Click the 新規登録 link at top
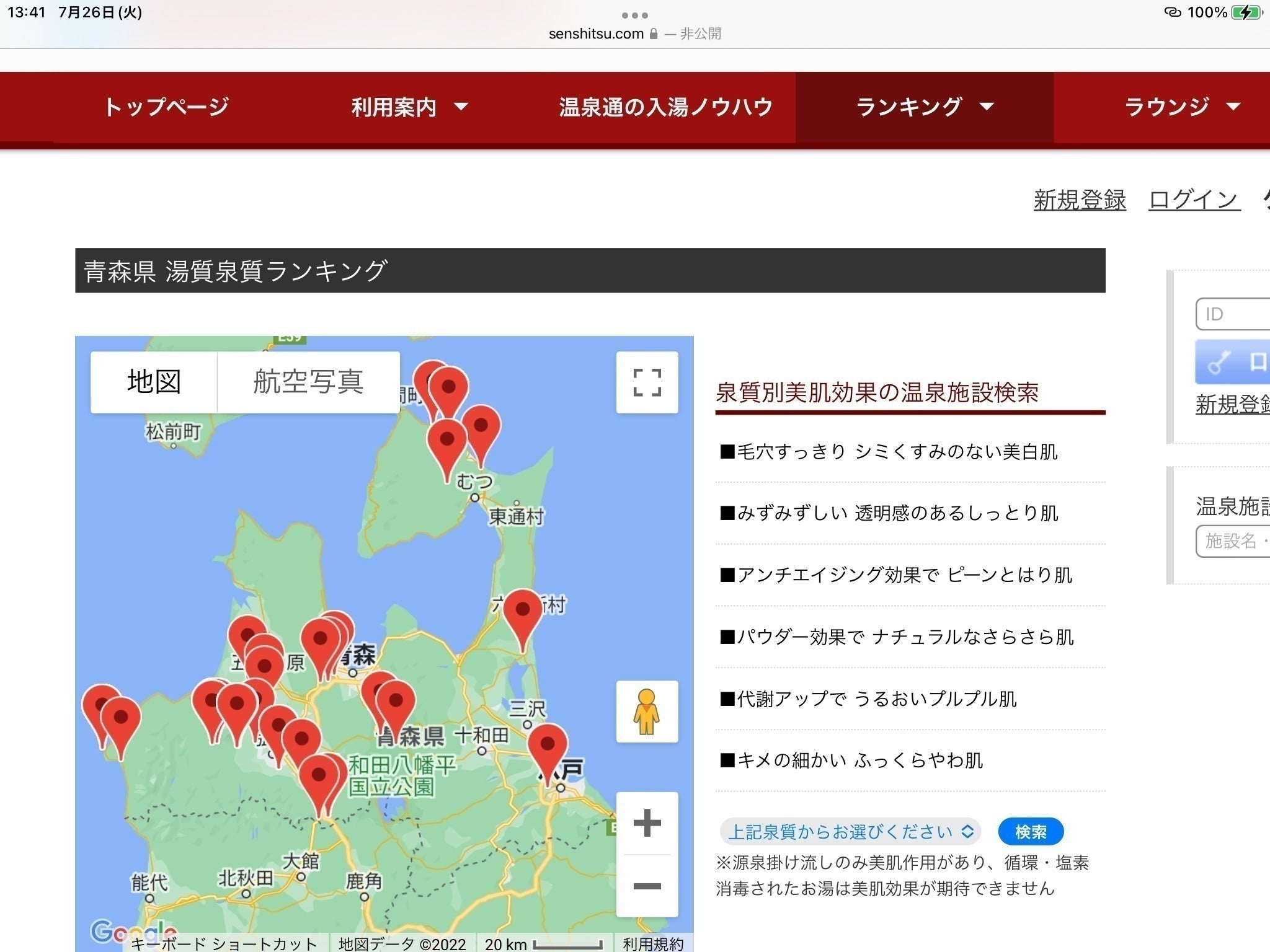Screen dimensions: 1270x952 pos(1079,200)
